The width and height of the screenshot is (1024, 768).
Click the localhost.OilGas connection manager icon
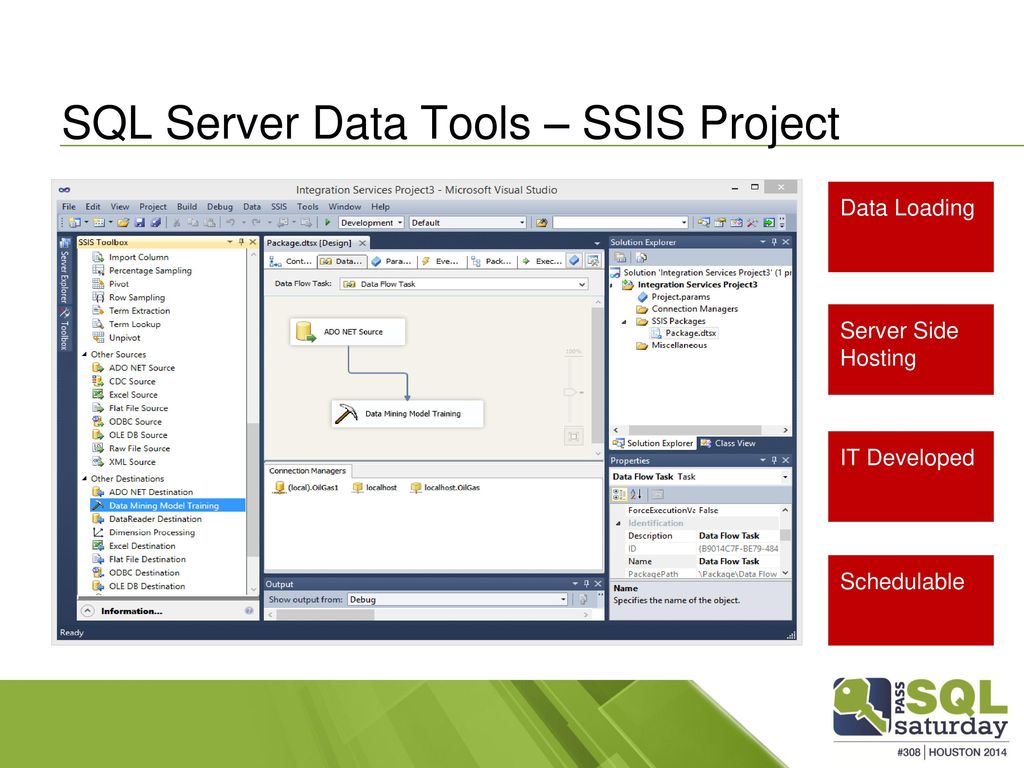(415, 488)
